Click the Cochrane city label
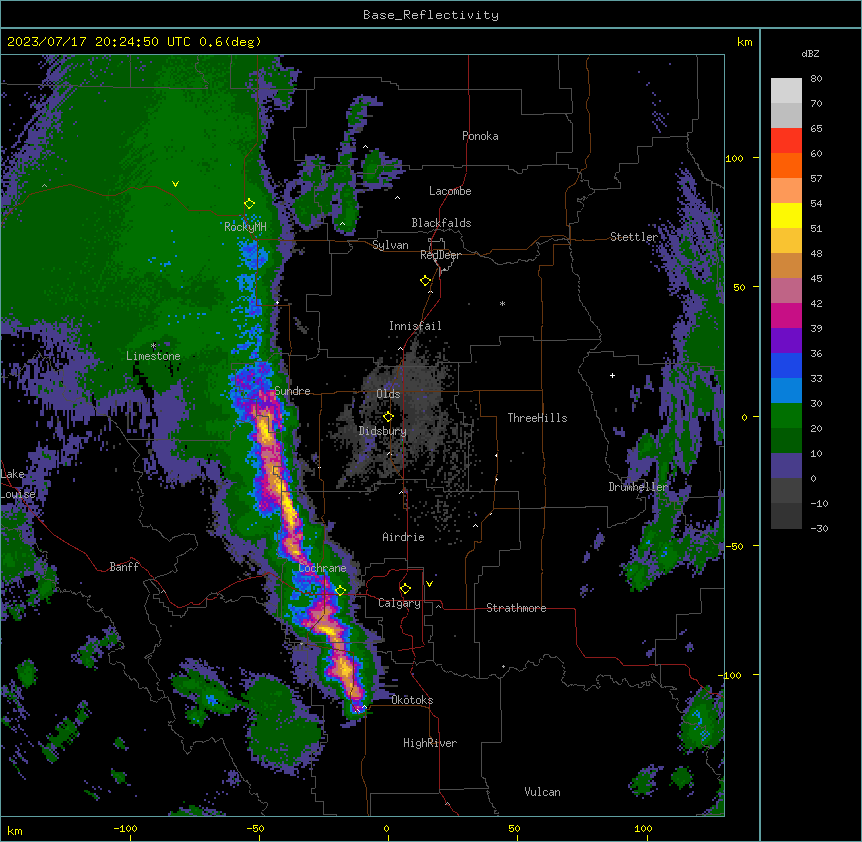 tap(323, 568)
